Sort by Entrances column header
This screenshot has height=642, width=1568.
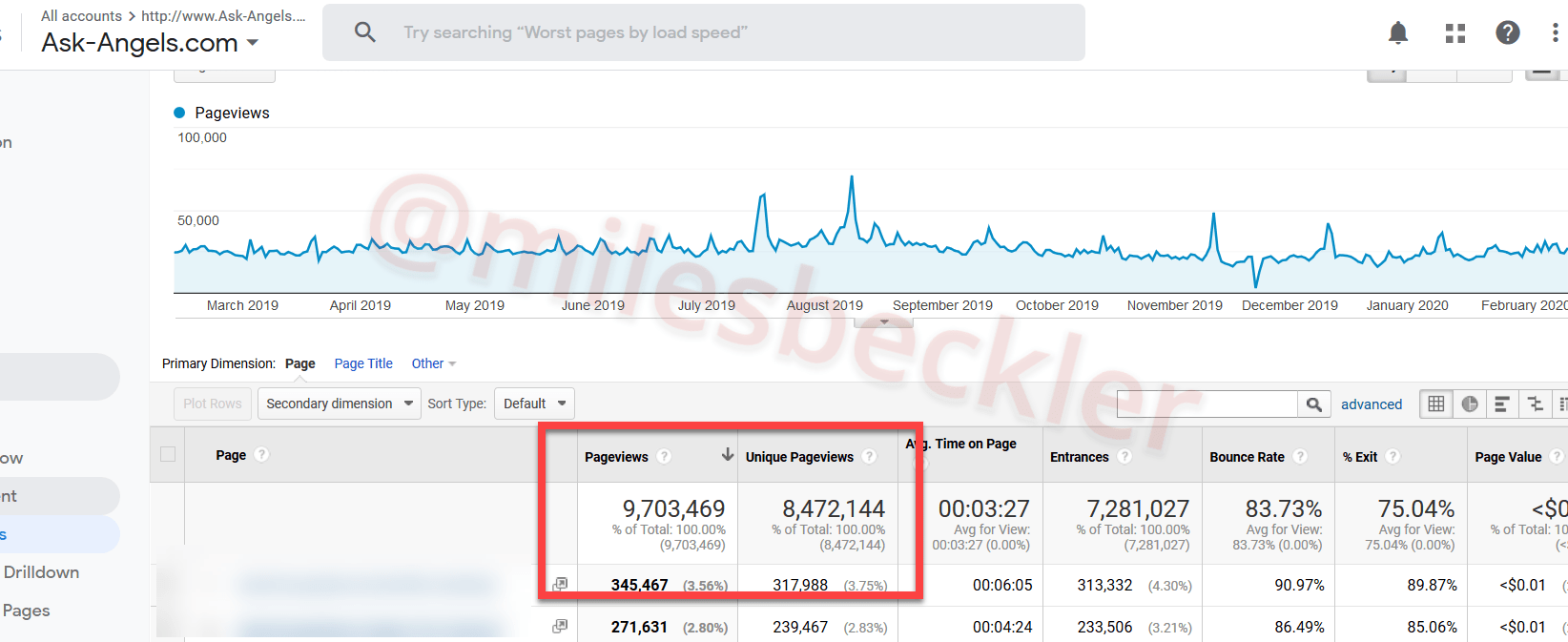coord(1079,457)
